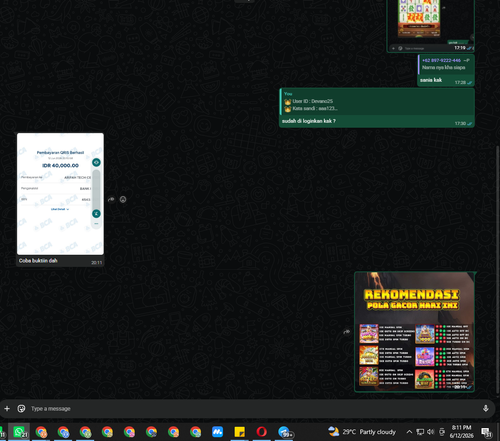React with emoji to the payment receipt
The image size is (500, 441).
[123, 199]
